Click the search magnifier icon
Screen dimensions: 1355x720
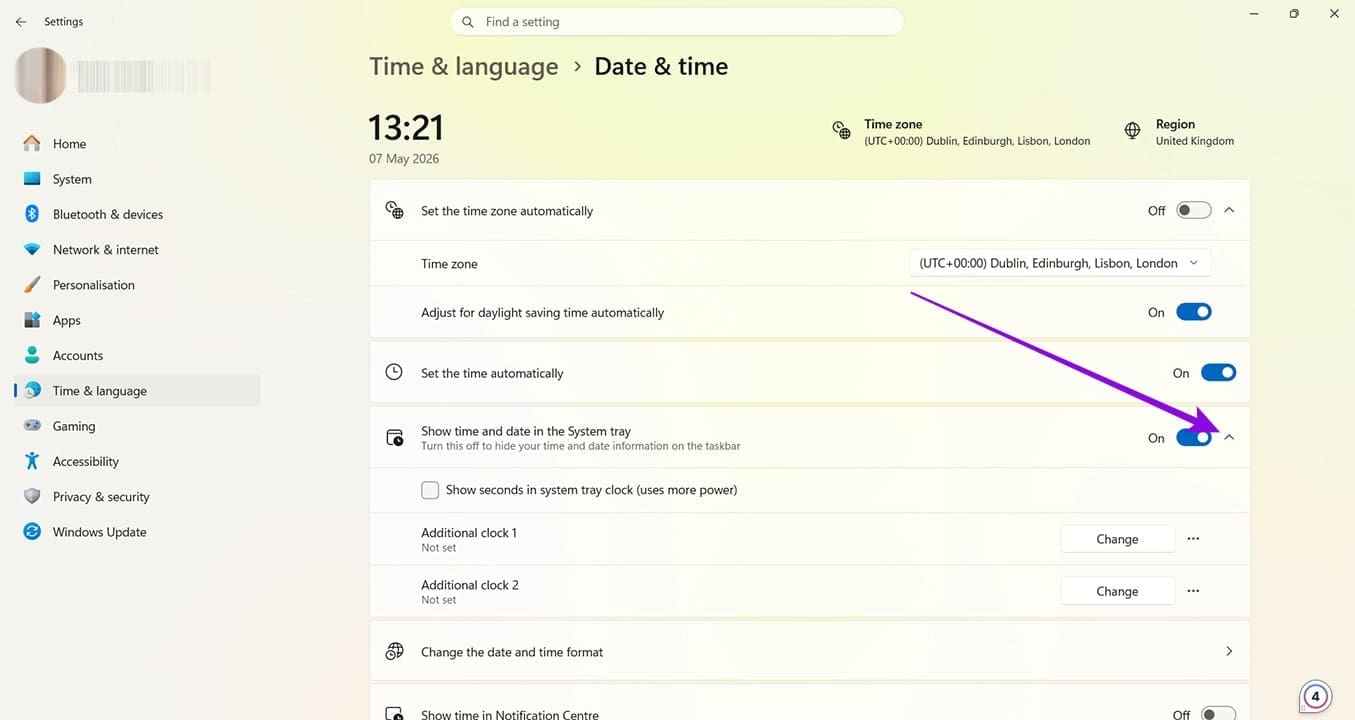(x=468, y=22)
